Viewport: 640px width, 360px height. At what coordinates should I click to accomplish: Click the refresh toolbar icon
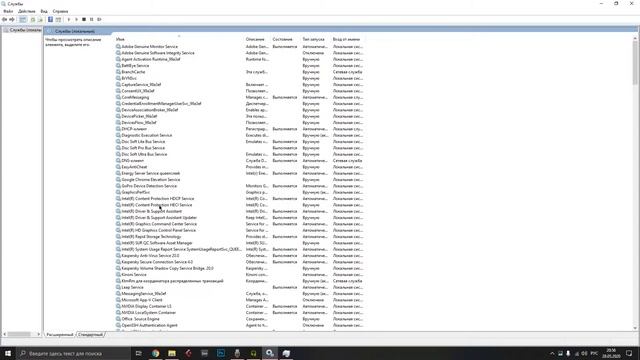pyautogui.click(x=33, y=20)
